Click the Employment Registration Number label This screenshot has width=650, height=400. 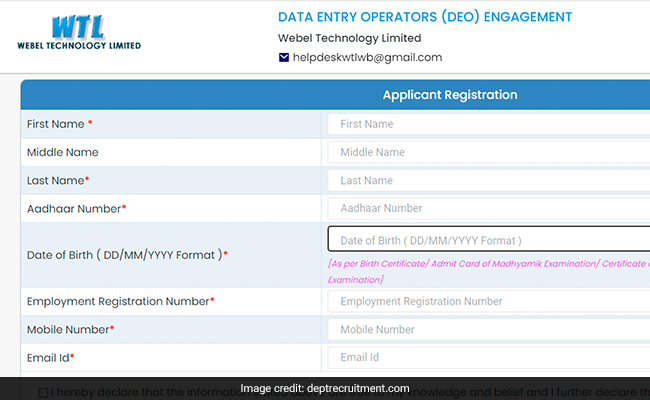[120, 301]
